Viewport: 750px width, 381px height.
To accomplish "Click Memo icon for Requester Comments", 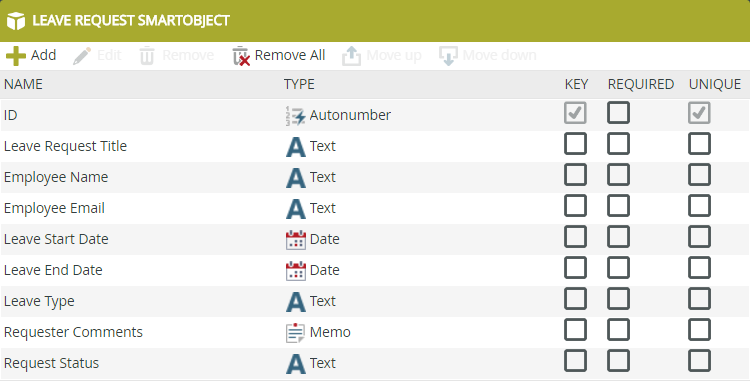I will (296, 333).
